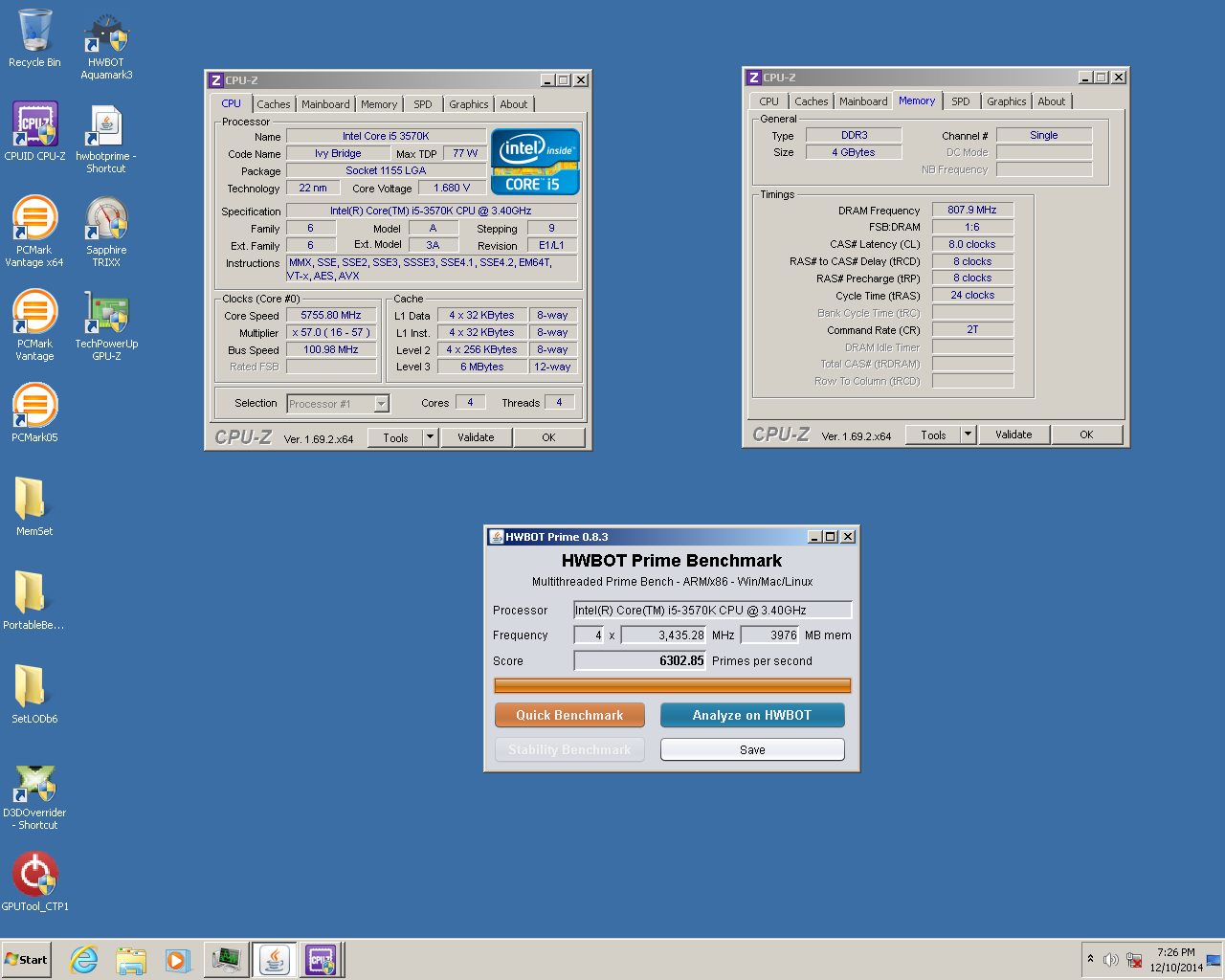
Task: Click the memory field showing 3976
Action: pos(770,635)
